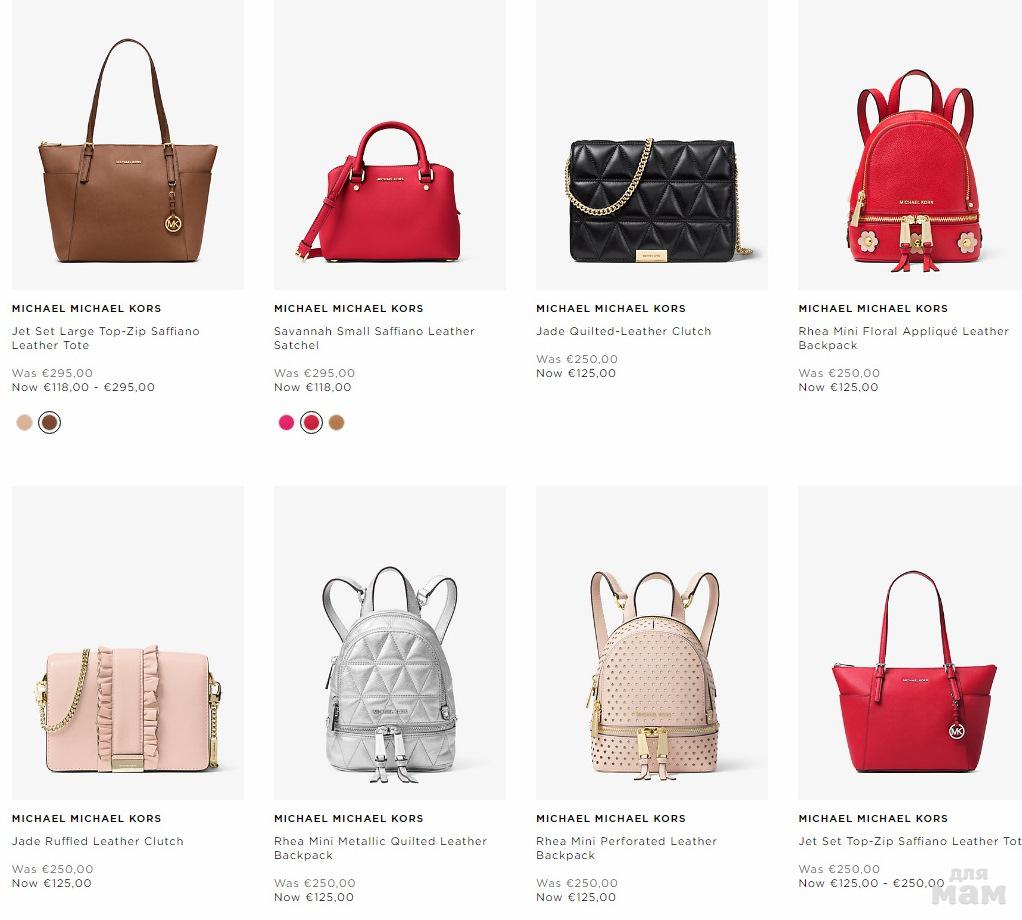The image size is (1022, 920).
Task: Select the brown color swatch for Jet Set tote
Action: [x=50, y=422]
